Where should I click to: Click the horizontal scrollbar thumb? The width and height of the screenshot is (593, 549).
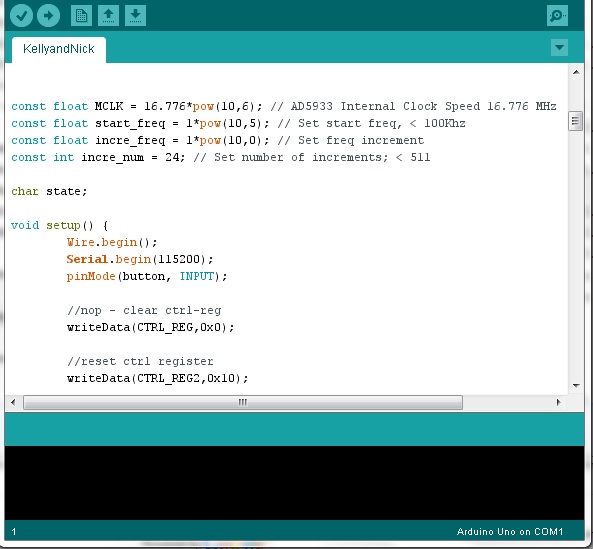(x=243, y=402)
